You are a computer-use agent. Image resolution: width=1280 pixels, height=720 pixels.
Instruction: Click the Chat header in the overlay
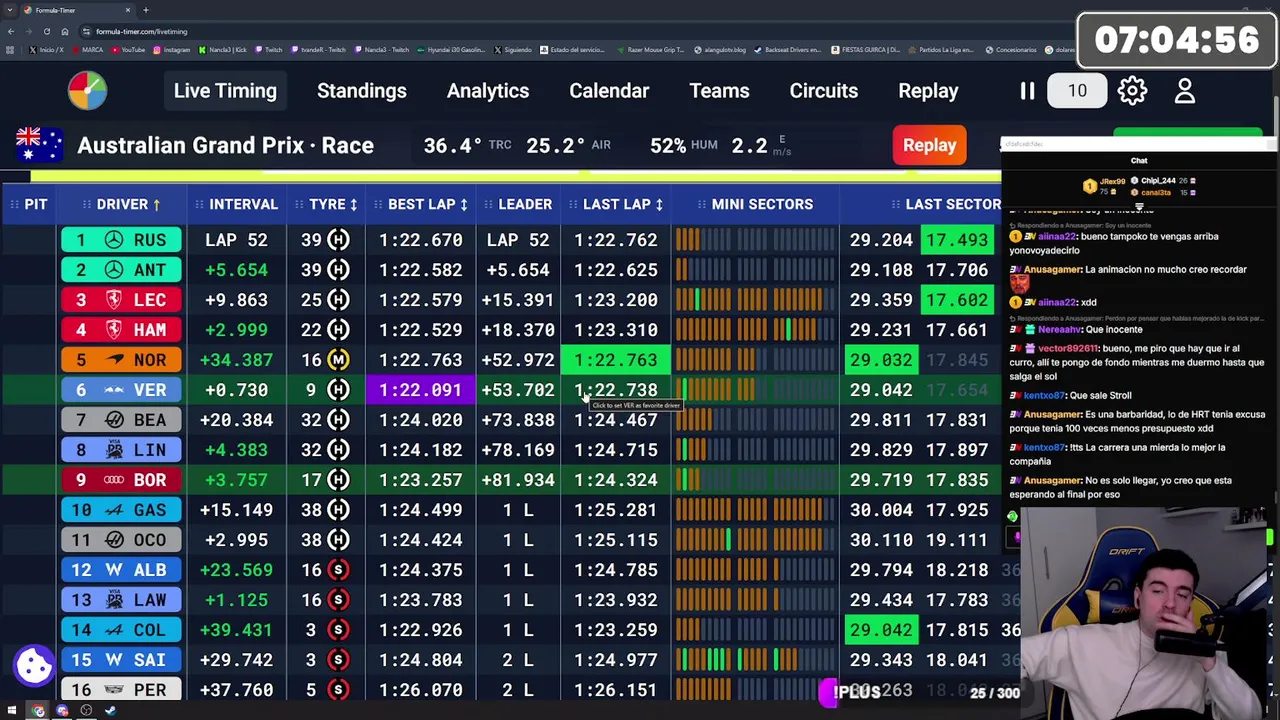[x=1139, y=160]
